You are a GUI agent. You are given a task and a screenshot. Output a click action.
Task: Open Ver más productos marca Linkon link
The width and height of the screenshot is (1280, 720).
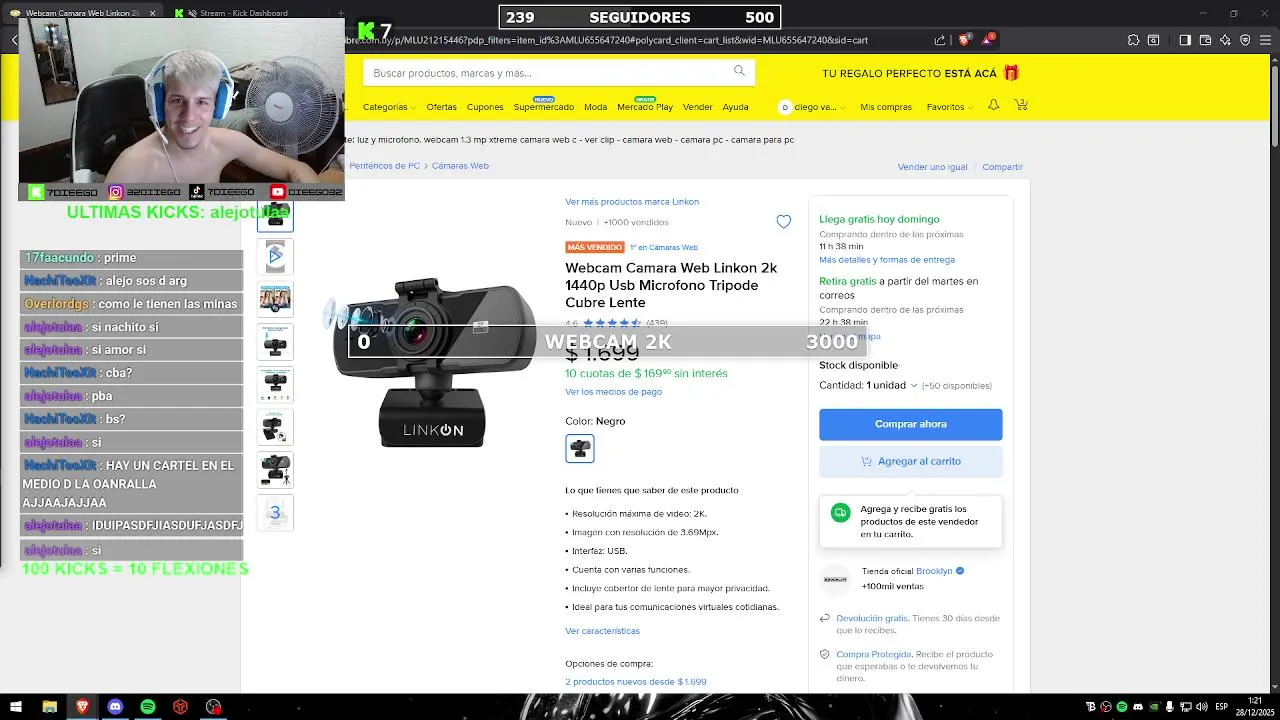pos(632,201)
